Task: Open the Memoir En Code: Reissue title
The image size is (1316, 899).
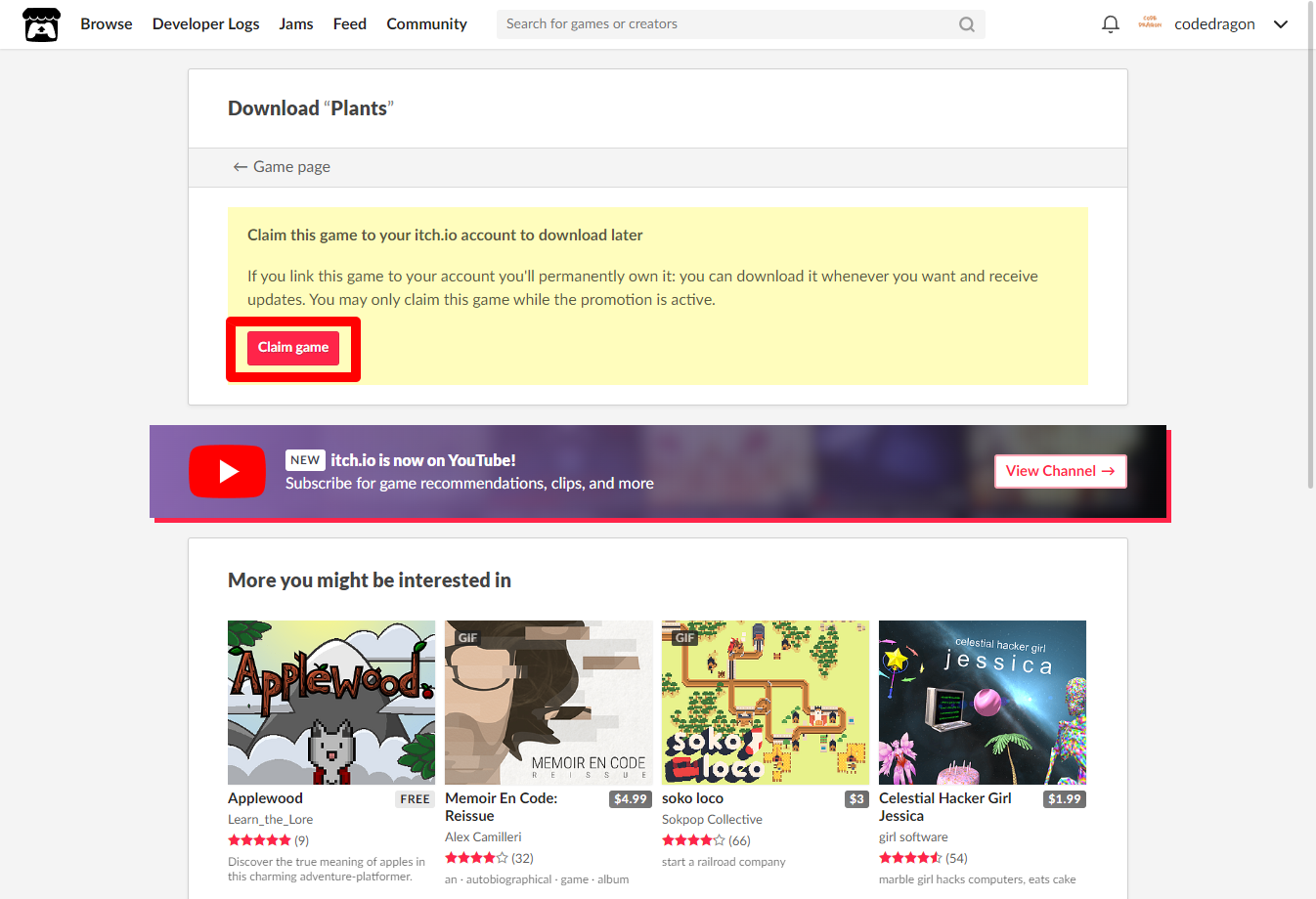Action: [x=502, y=807]
